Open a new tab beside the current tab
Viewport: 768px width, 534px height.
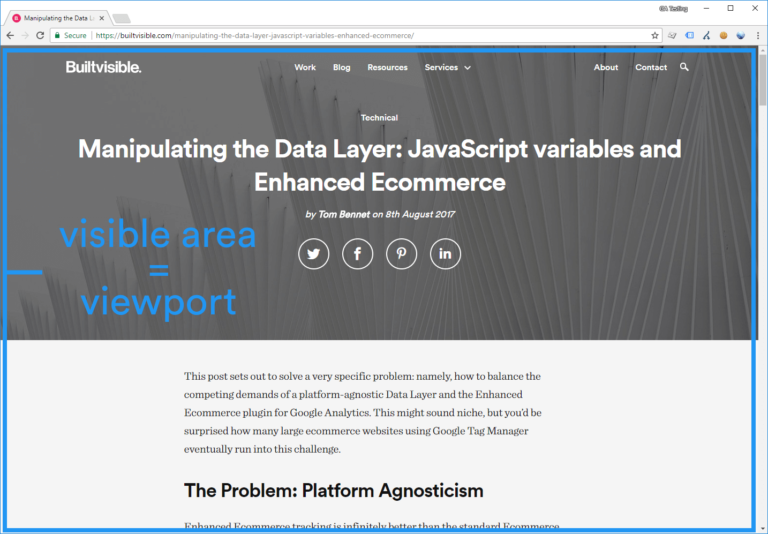point(121,18)
